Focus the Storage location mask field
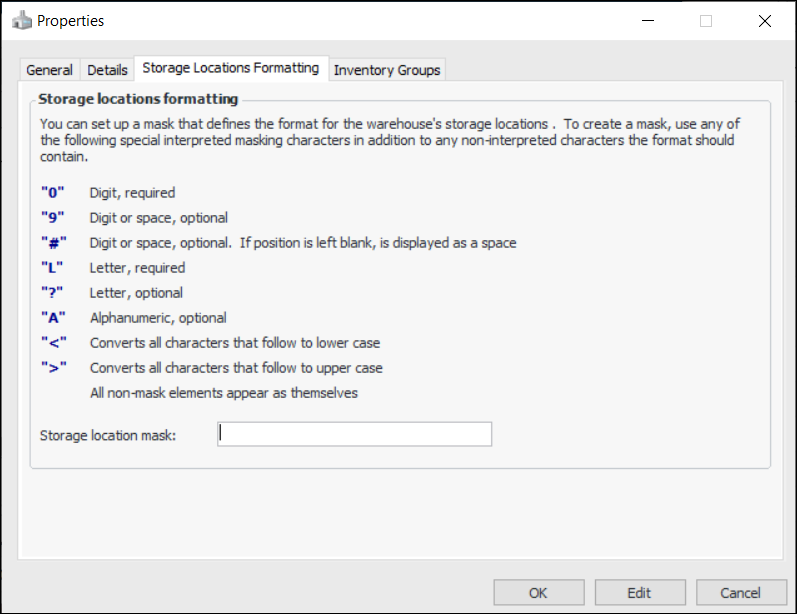The width and height of the screenshot is (797, 614). coord(354,434)
